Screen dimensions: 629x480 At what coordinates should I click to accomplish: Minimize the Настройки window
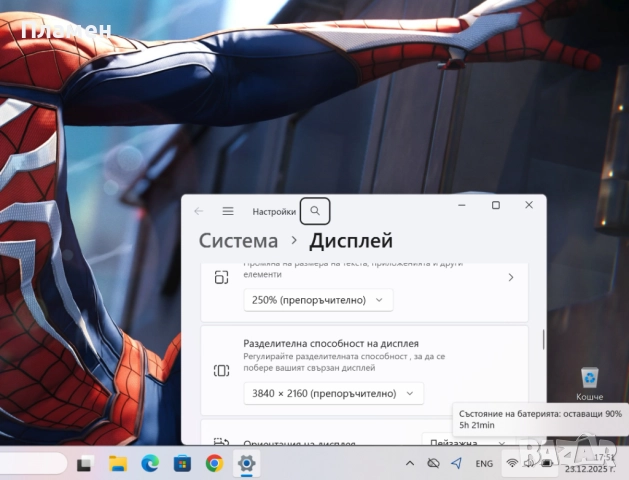coord(462,205)
